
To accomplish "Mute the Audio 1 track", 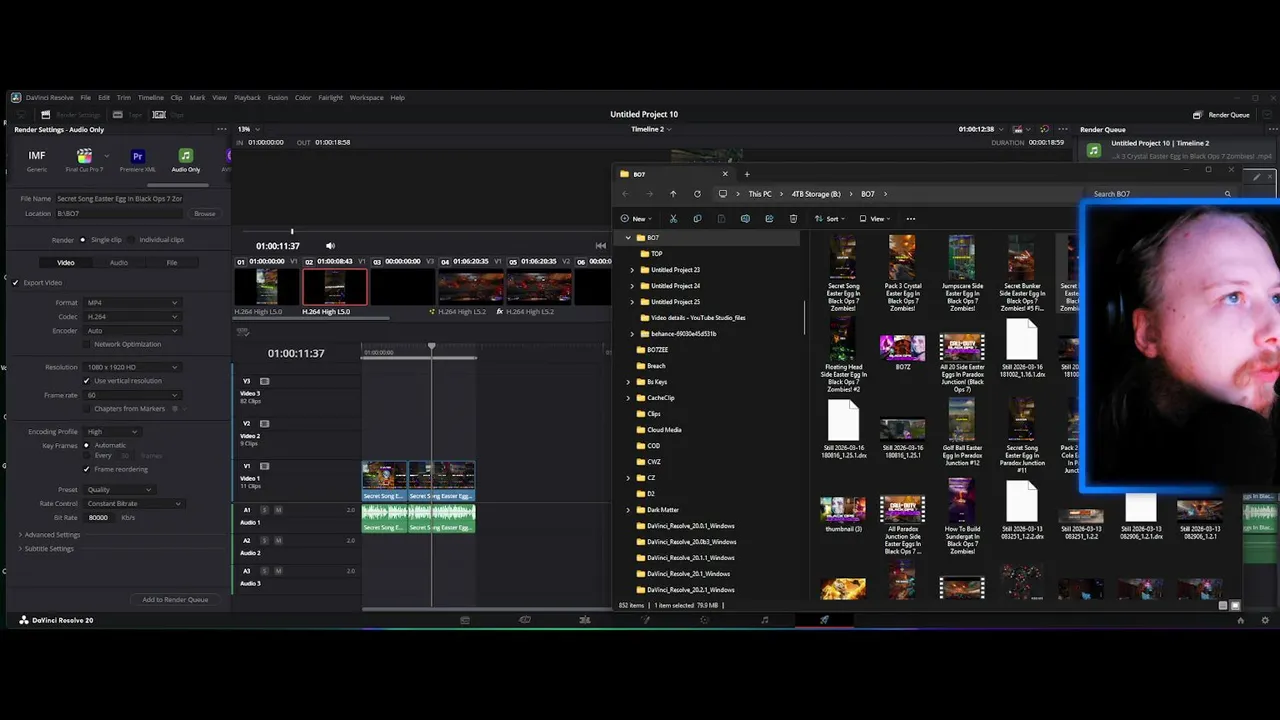I will pos(278,510).
